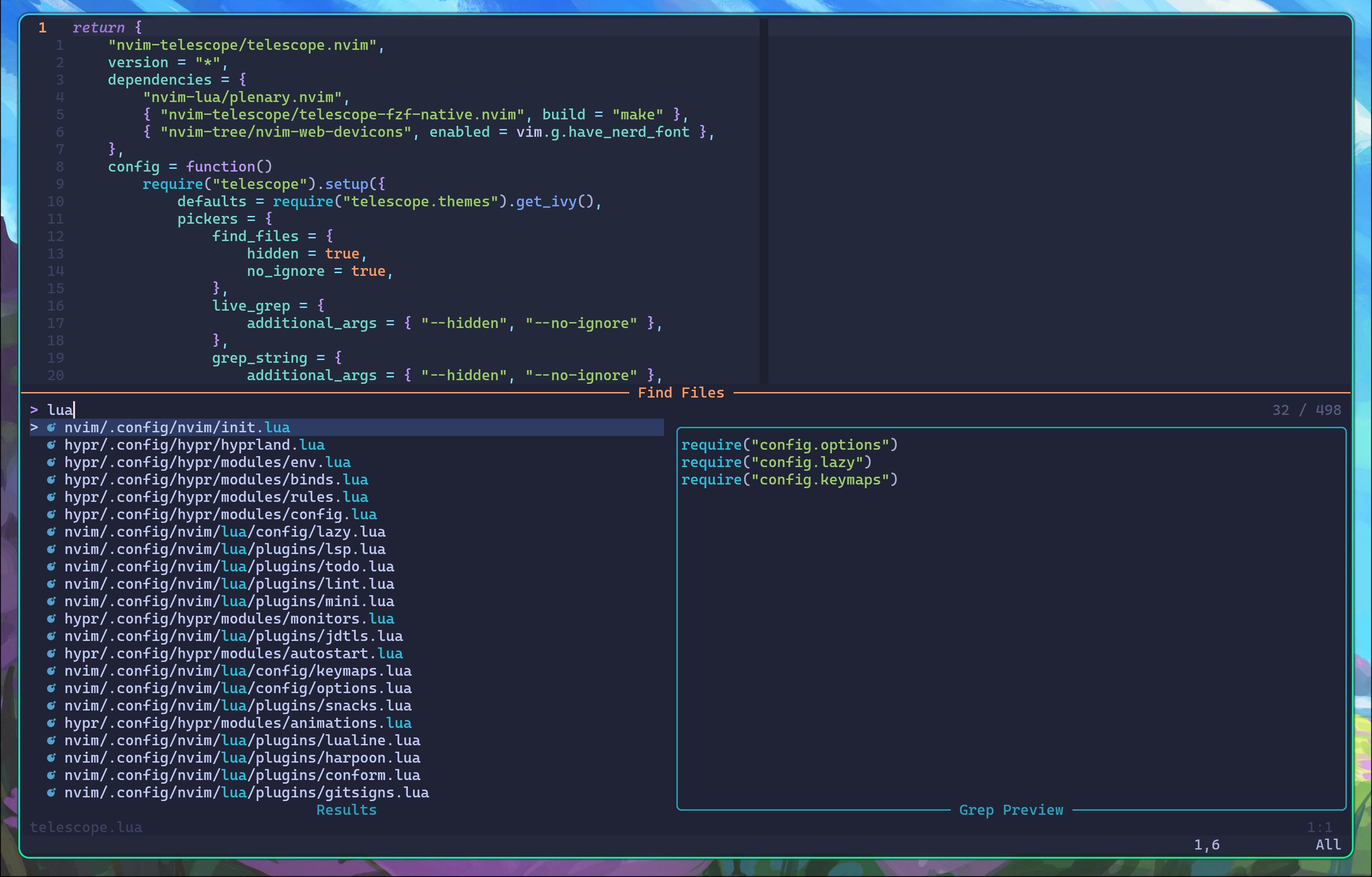Click the 'Results' panel label
Screen dimensions: 1372x877
346,810
